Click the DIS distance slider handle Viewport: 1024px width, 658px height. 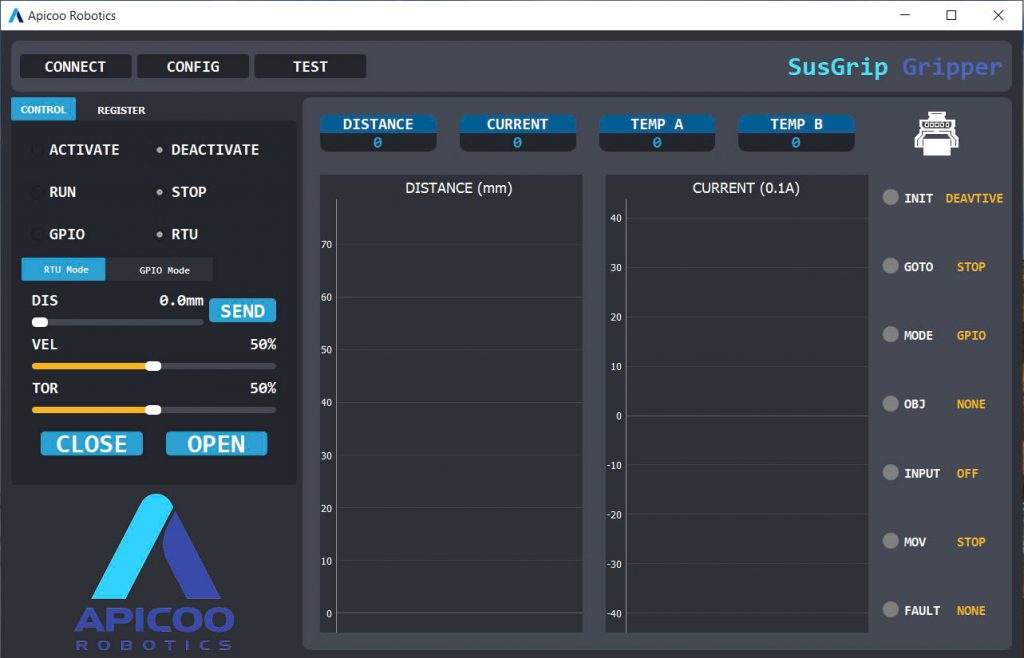click(40, 322)
